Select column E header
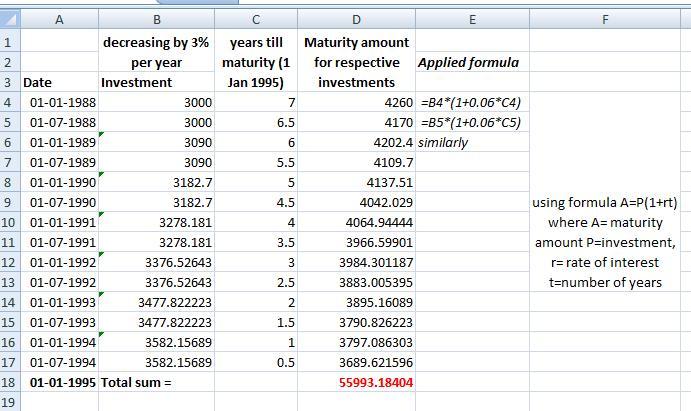 (x=472, y=20)
